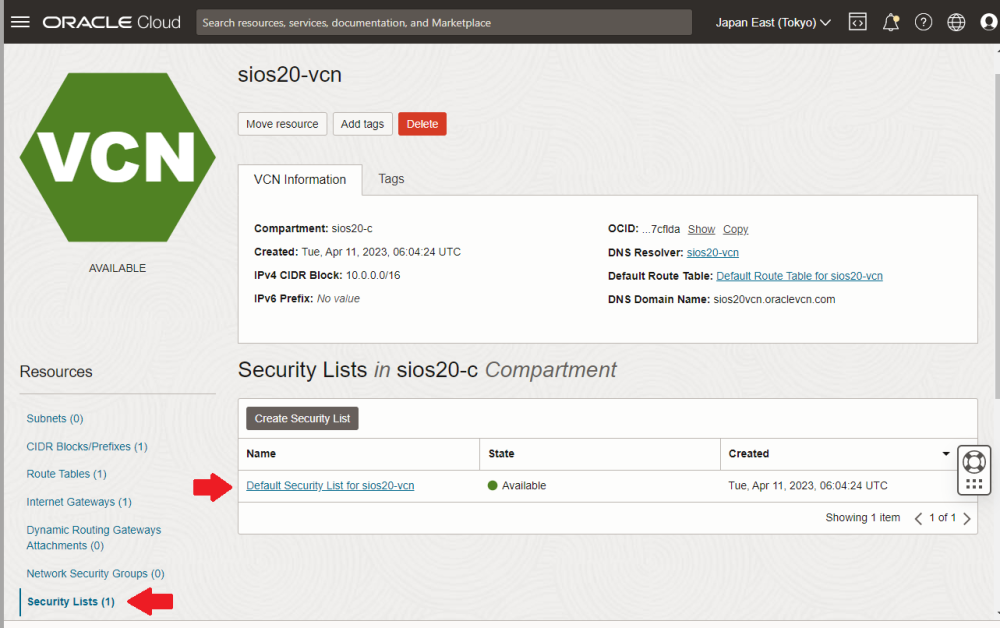This screenshot has width=1000, height=628.
Task: Open Internet Gateways (1) in Resources
Action: 79,502
